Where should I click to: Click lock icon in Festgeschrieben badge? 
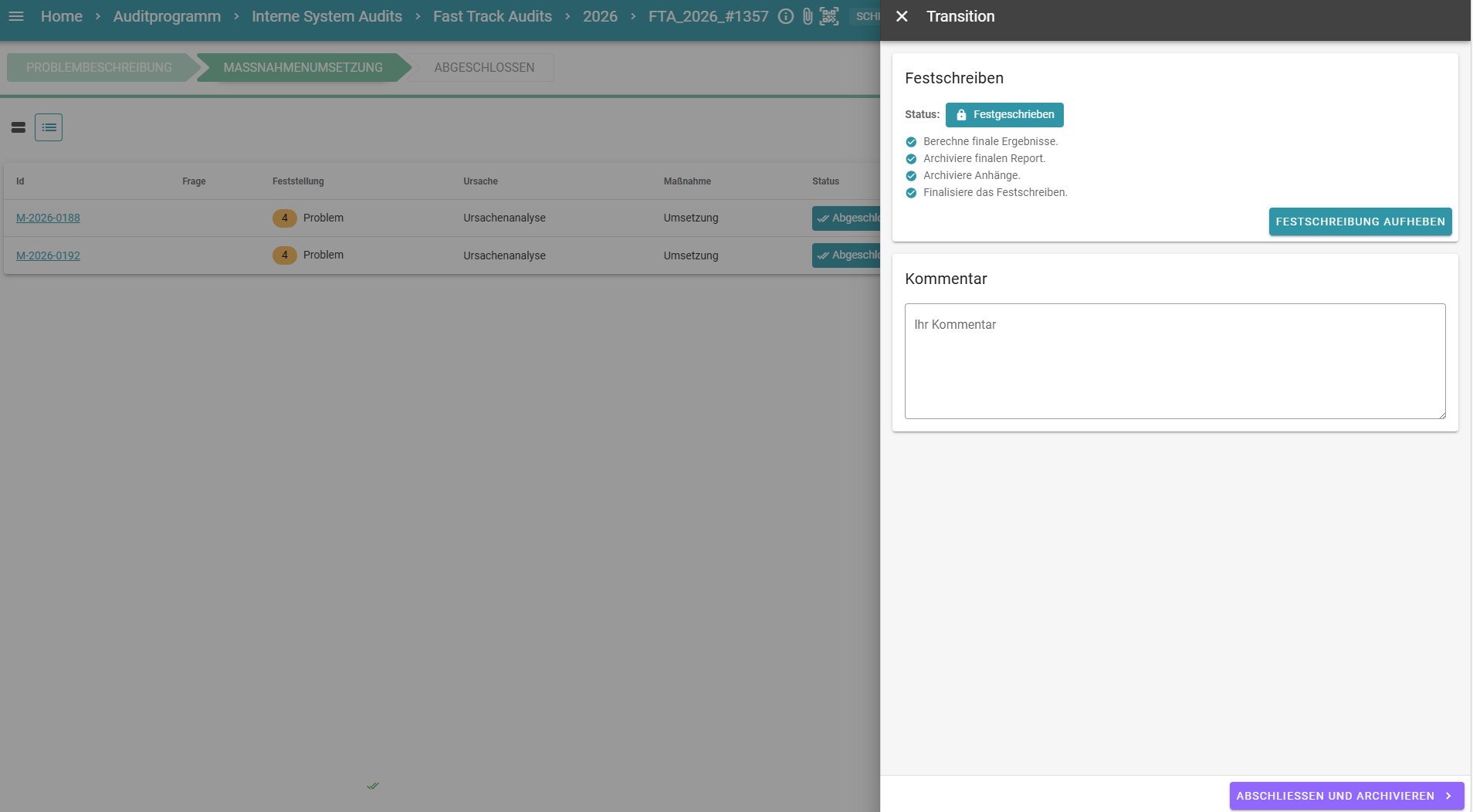(x=961, y=115)
